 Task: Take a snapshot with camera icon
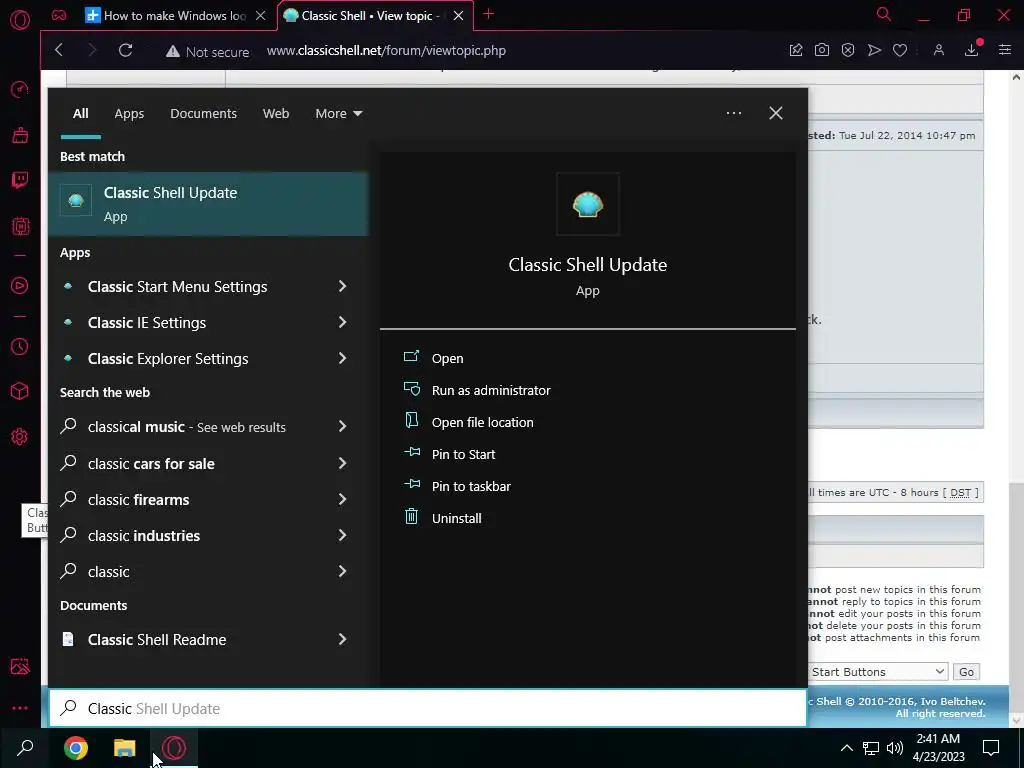pos(822,50)
